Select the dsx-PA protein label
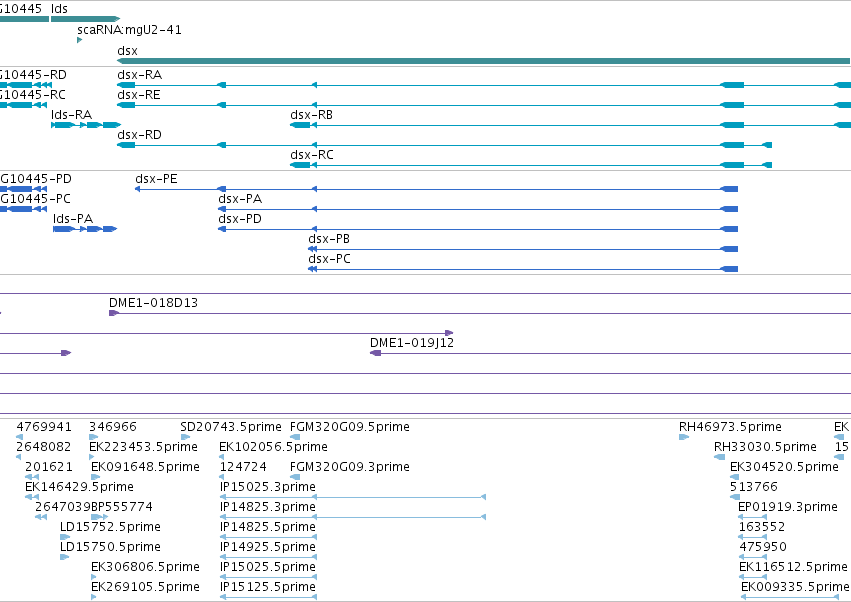This screenshot has width=851, height=602. click(x=240, y=199)
